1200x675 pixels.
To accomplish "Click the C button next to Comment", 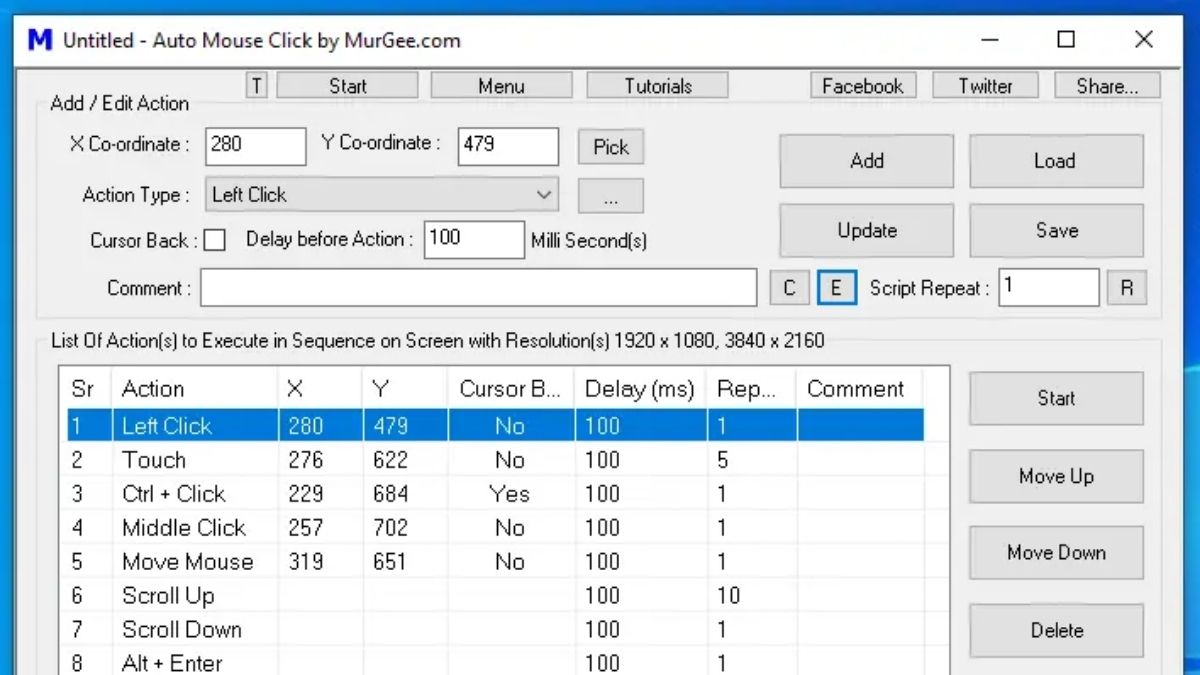I will [x=789, y=289].
